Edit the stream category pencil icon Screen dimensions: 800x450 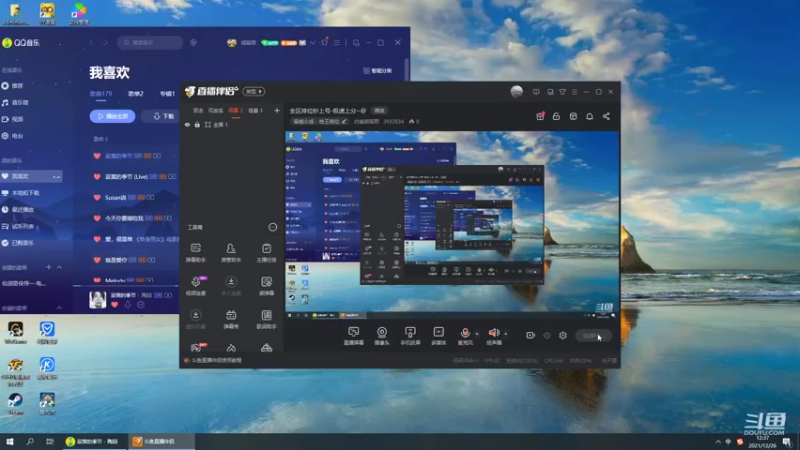click(x=344, y=121)
